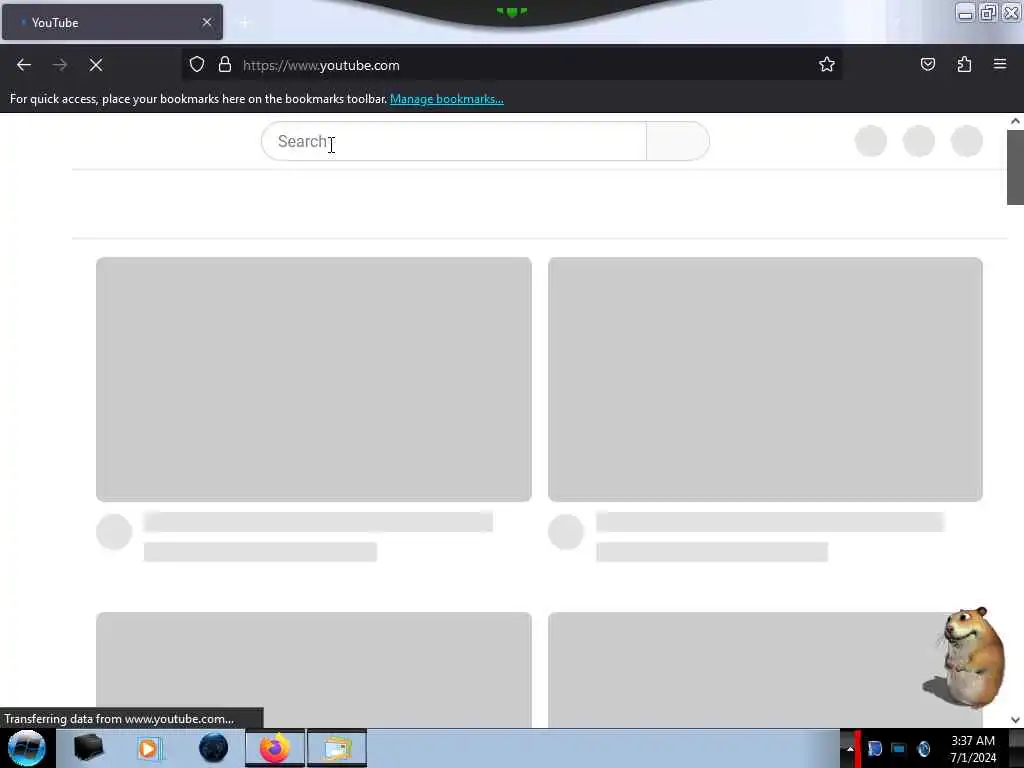Click the search submit button
This screenshot has height=768, width=1024.
(678, 141)
